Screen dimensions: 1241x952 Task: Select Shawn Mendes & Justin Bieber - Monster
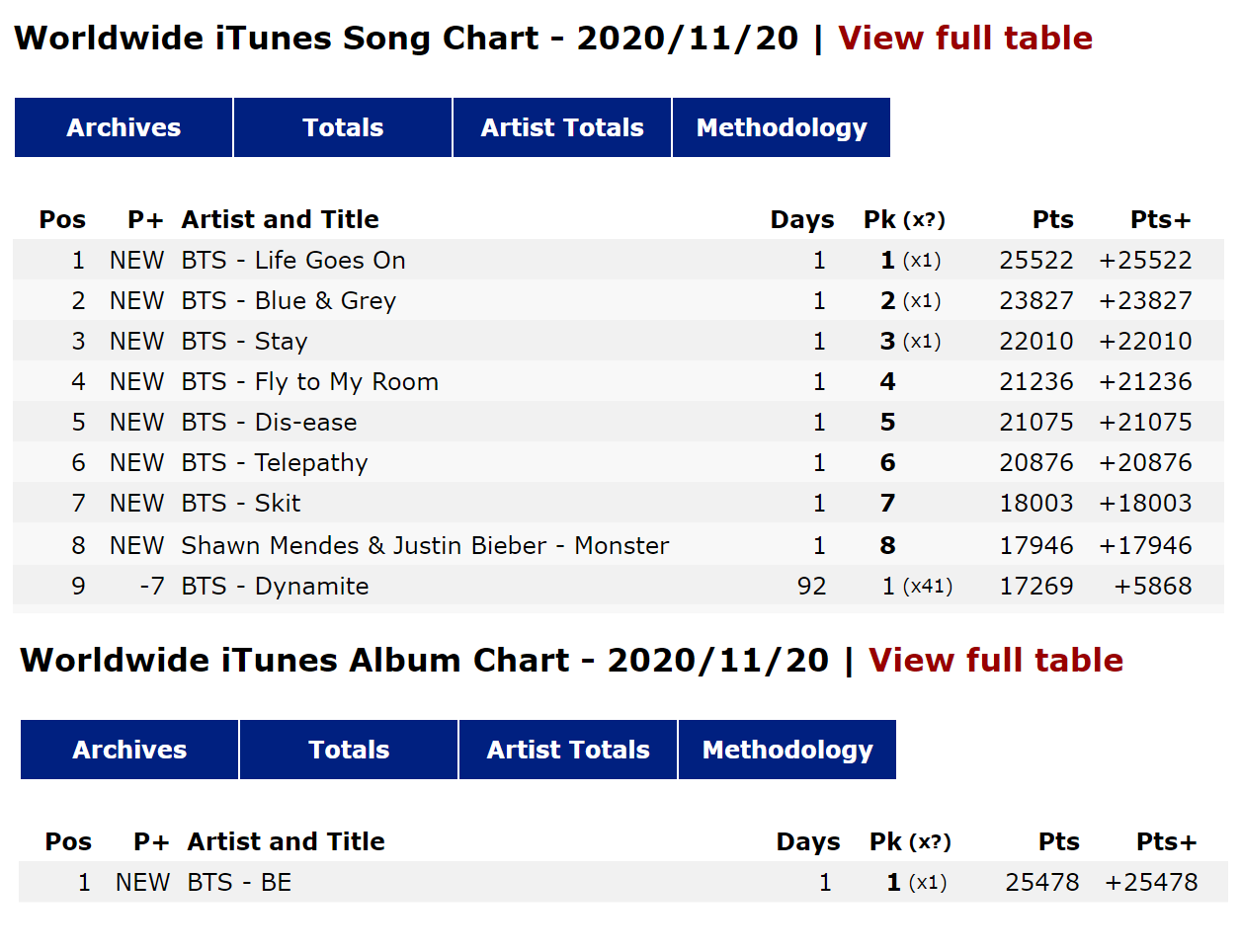(x=425, y=546)
